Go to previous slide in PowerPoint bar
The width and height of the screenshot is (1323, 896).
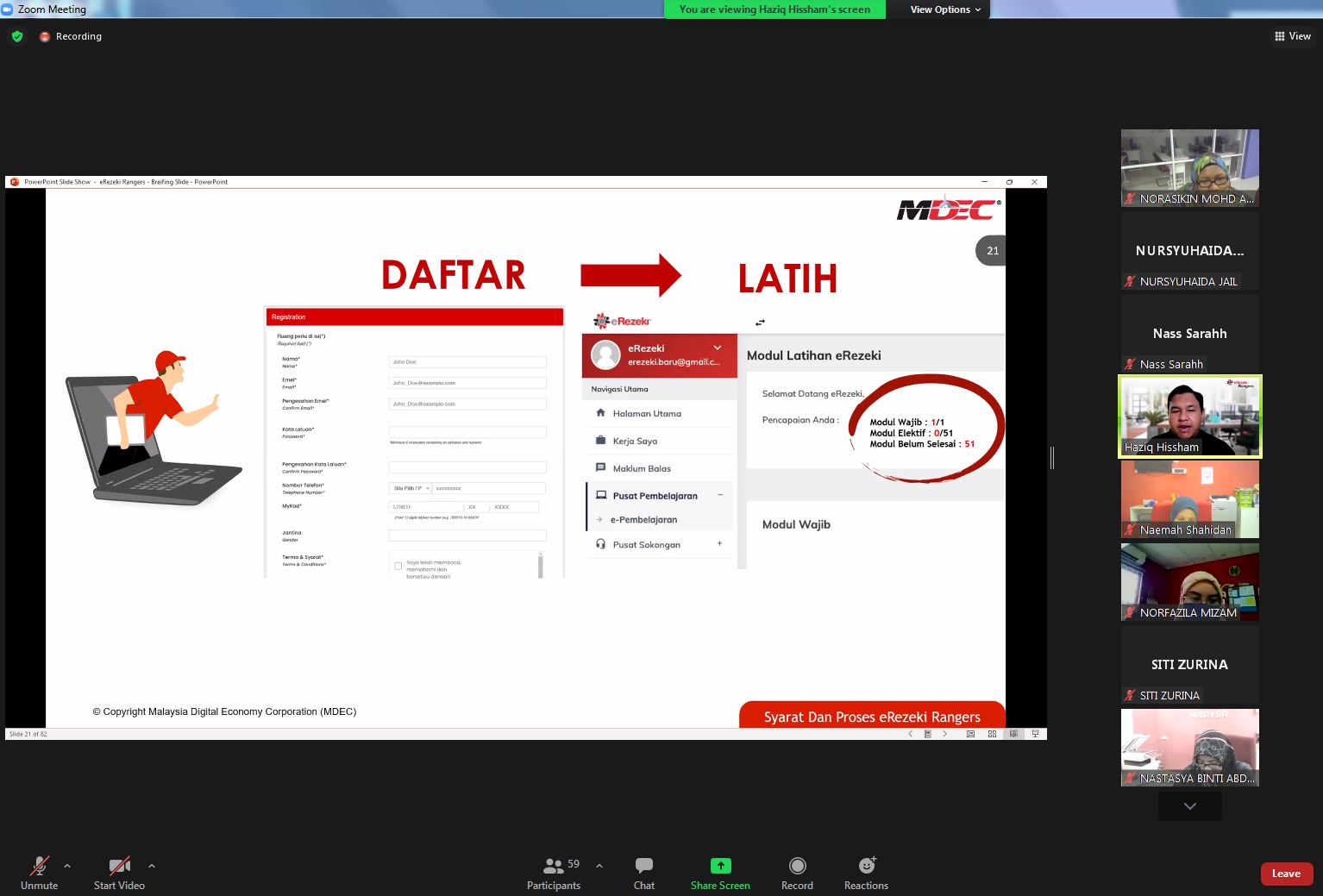tap(910, 734)
